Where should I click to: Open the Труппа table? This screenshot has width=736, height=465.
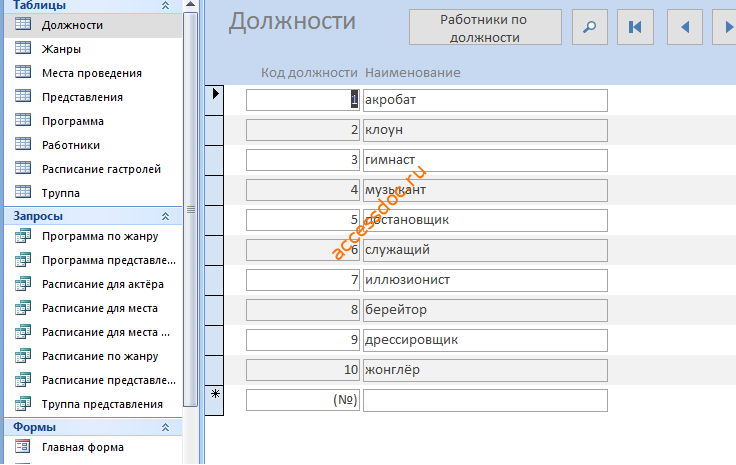pos(61,193)
